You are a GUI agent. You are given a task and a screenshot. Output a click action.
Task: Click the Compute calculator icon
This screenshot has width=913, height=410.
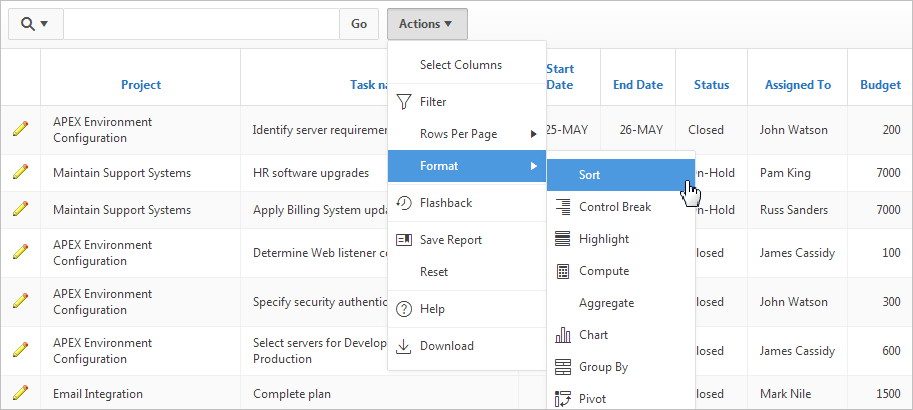point(562,271)
